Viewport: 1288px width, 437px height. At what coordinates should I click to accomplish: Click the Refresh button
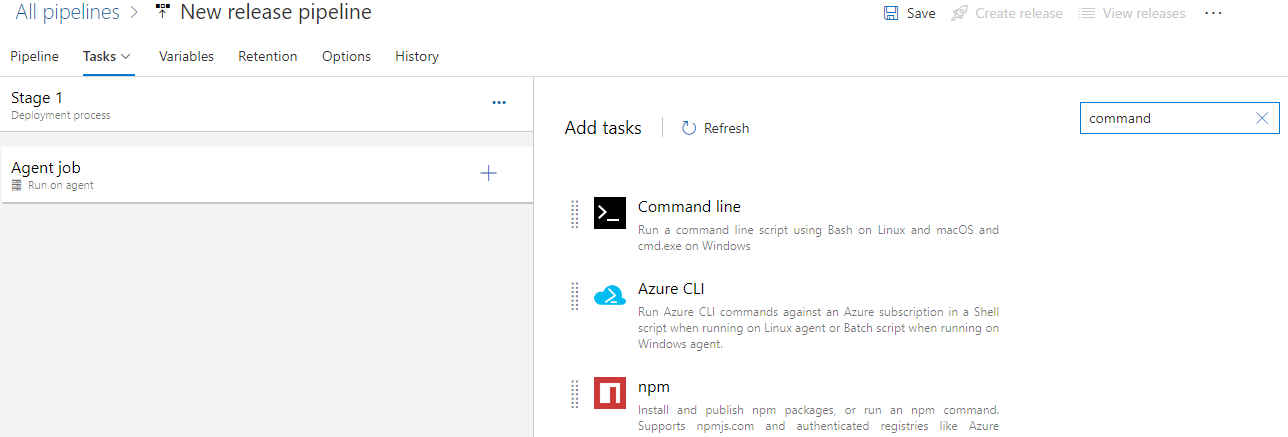pyautogui.click(x=715, y=128)
